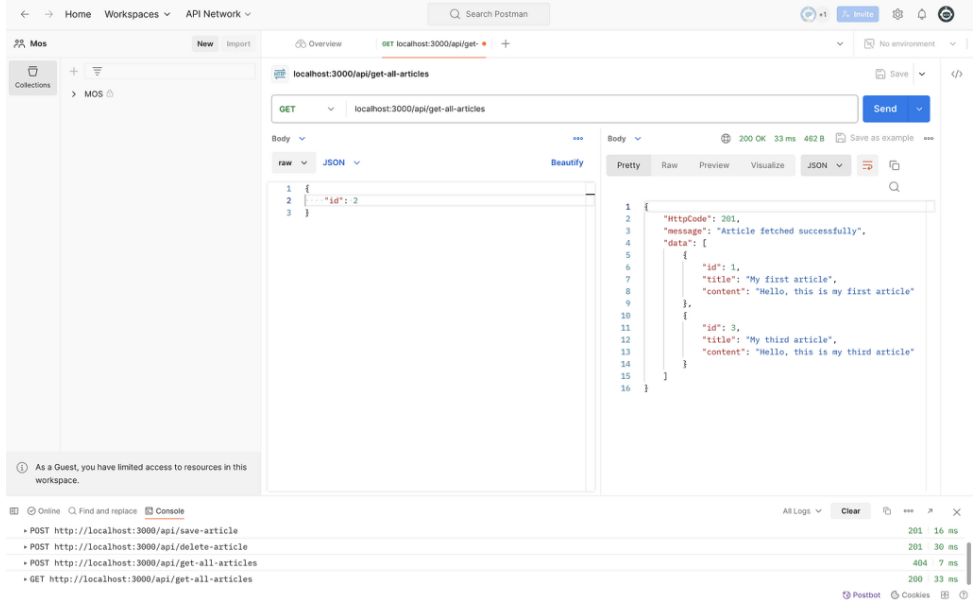Screen dimensions: 976x608
Task: Open the request JSON format dropdown
Action: coord(341,162)
